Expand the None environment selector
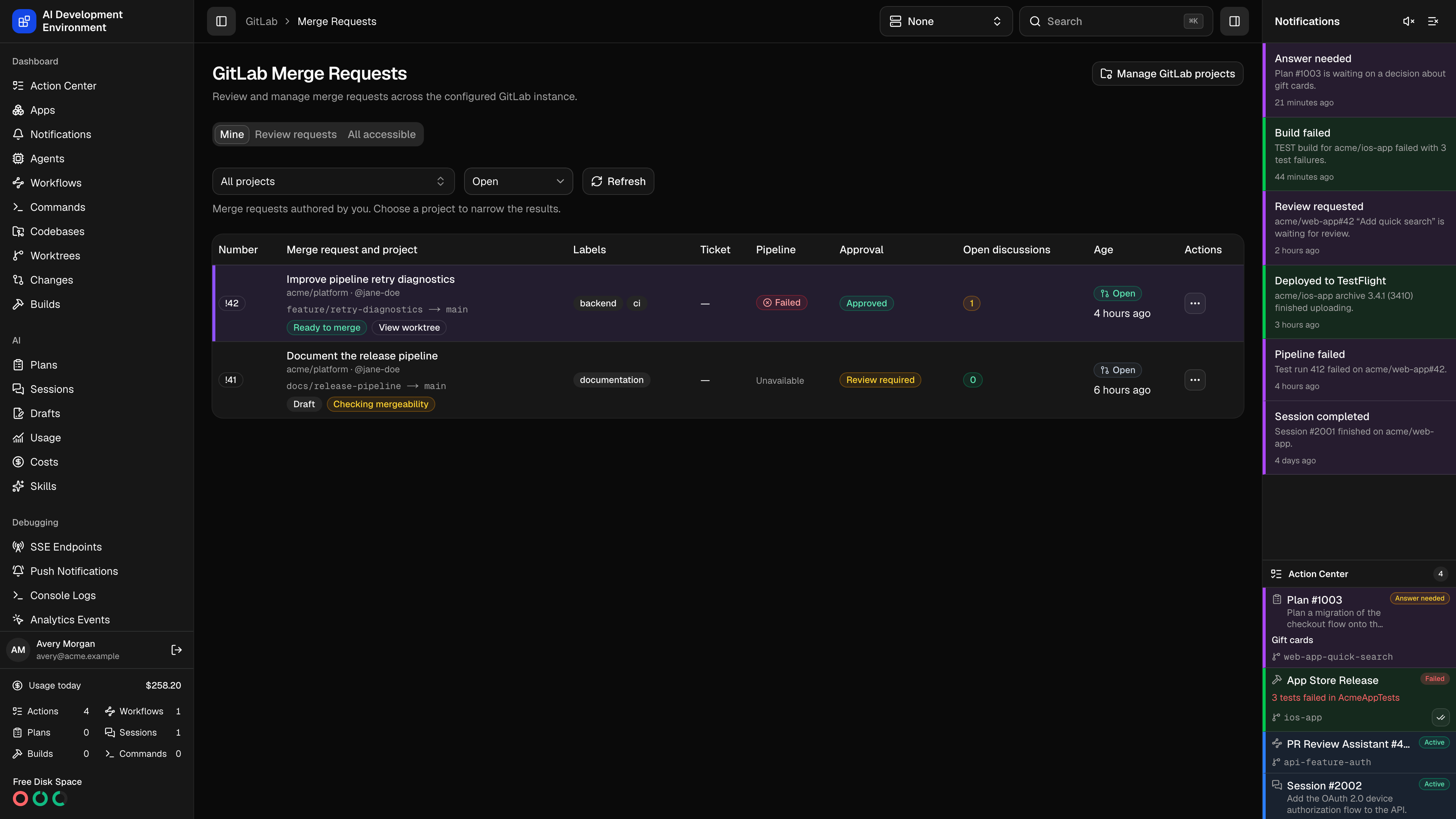 [x=946, y=22]
